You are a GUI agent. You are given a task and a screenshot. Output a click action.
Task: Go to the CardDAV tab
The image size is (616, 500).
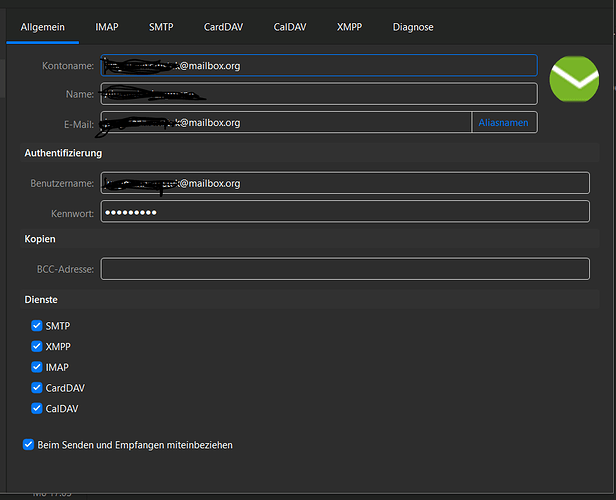(x=223, y=27)
